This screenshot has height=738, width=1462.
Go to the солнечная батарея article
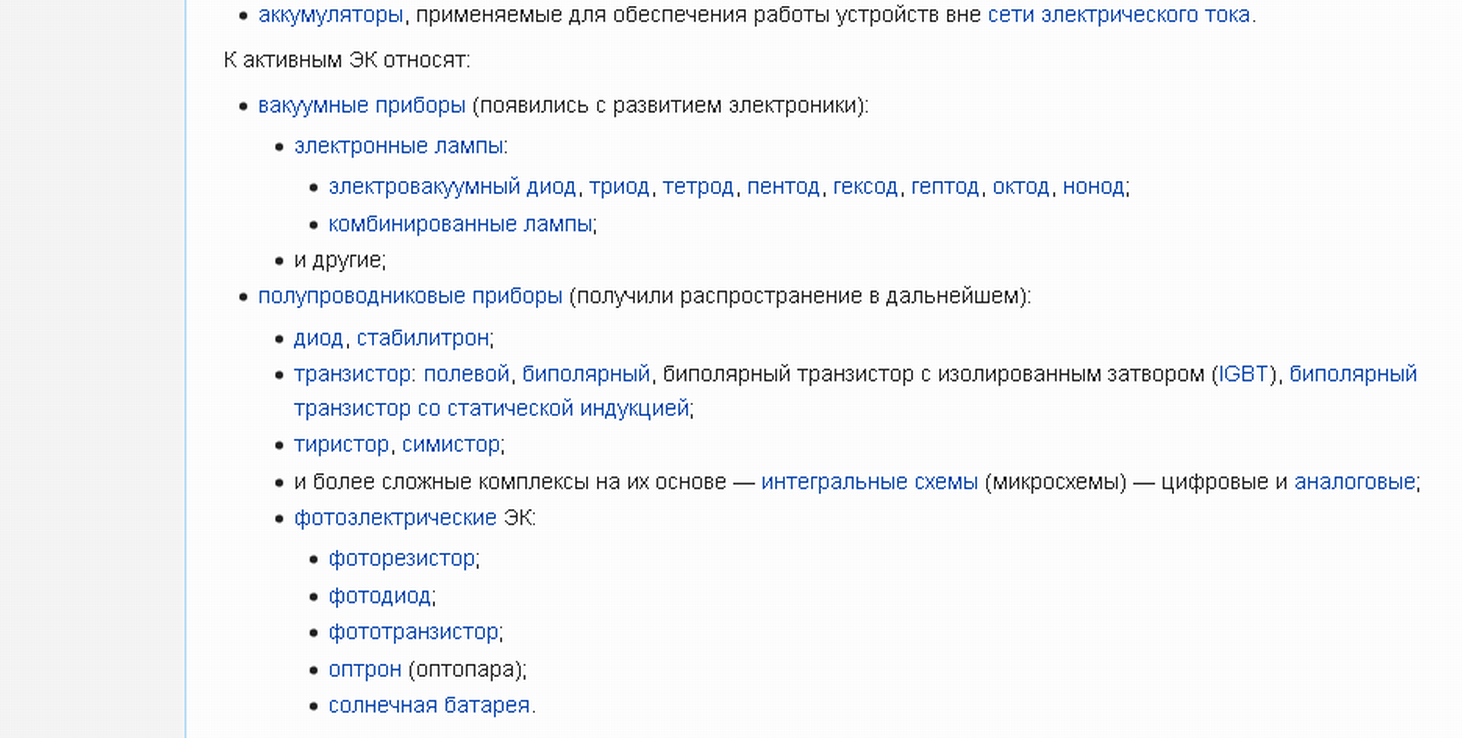pos(429,705)
